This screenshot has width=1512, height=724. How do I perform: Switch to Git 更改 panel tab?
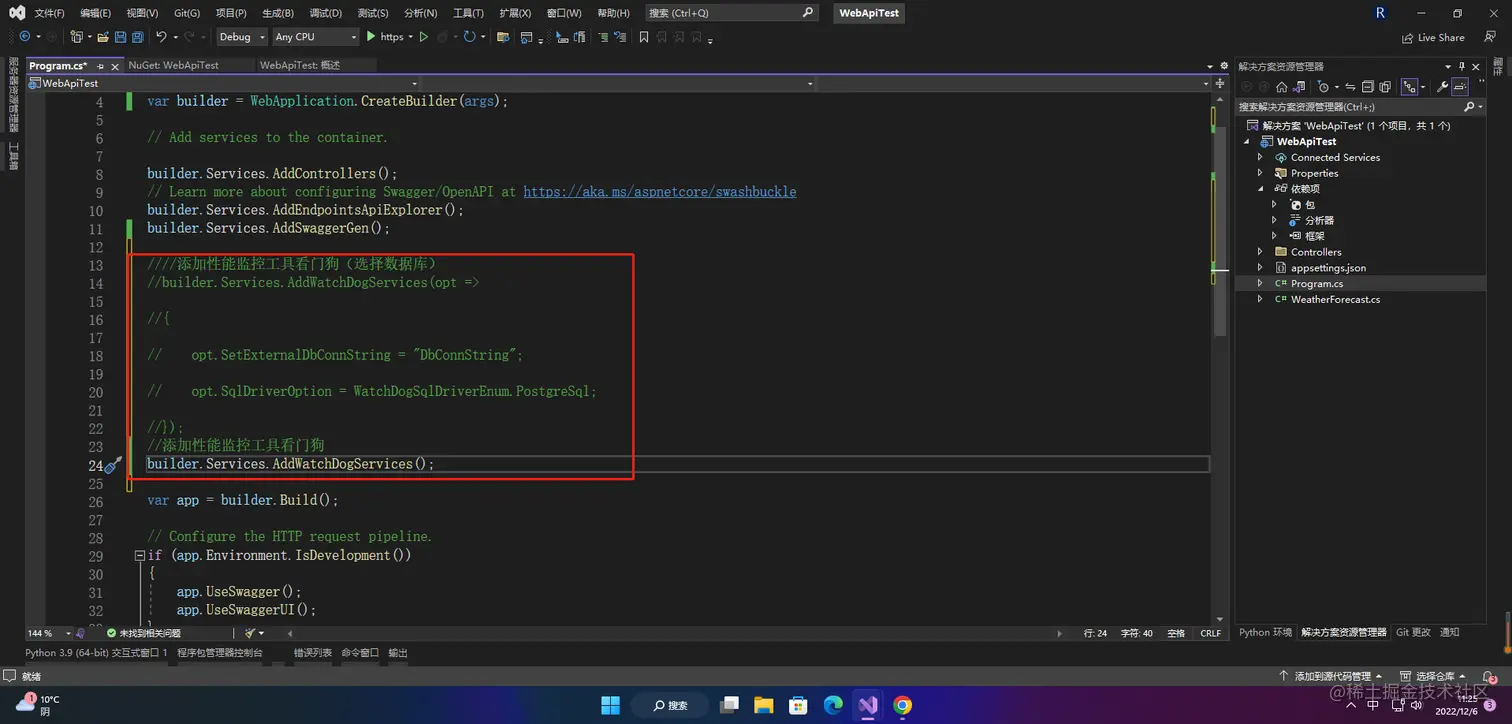pos(1413,632)
